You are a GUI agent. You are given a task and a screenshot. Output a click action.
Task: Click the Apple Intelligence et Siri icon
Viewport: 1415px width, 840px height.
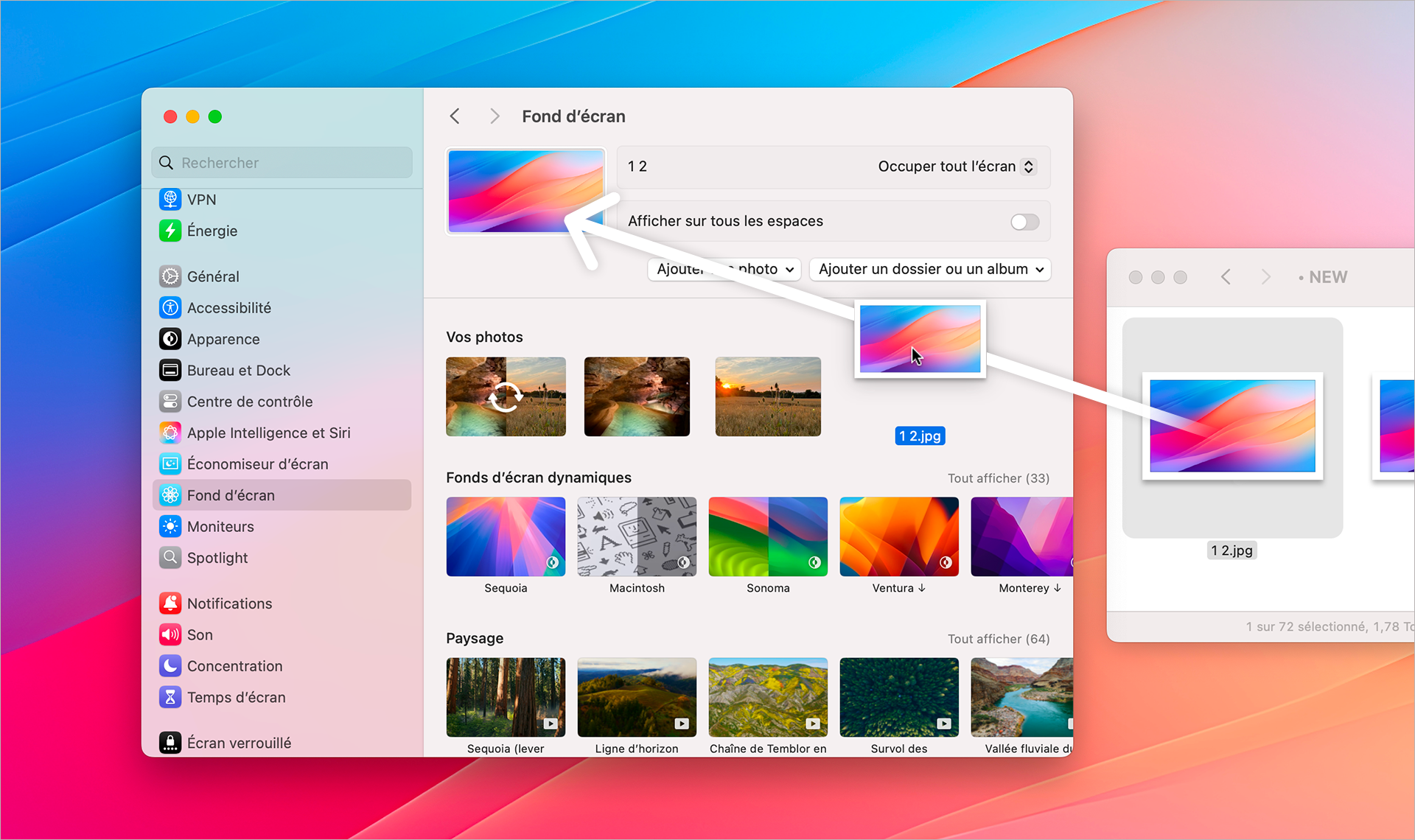click(170, 433)
